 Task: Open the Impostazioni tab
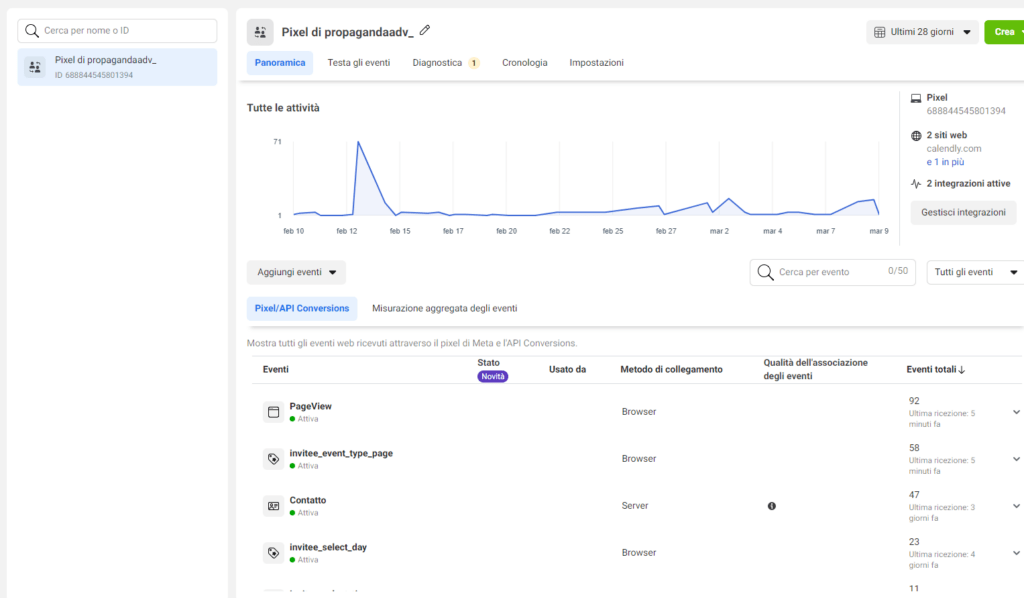596,63
